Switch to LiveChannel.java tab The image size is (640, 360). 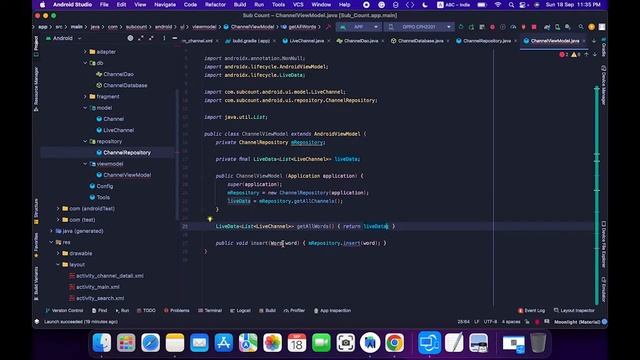306,41
